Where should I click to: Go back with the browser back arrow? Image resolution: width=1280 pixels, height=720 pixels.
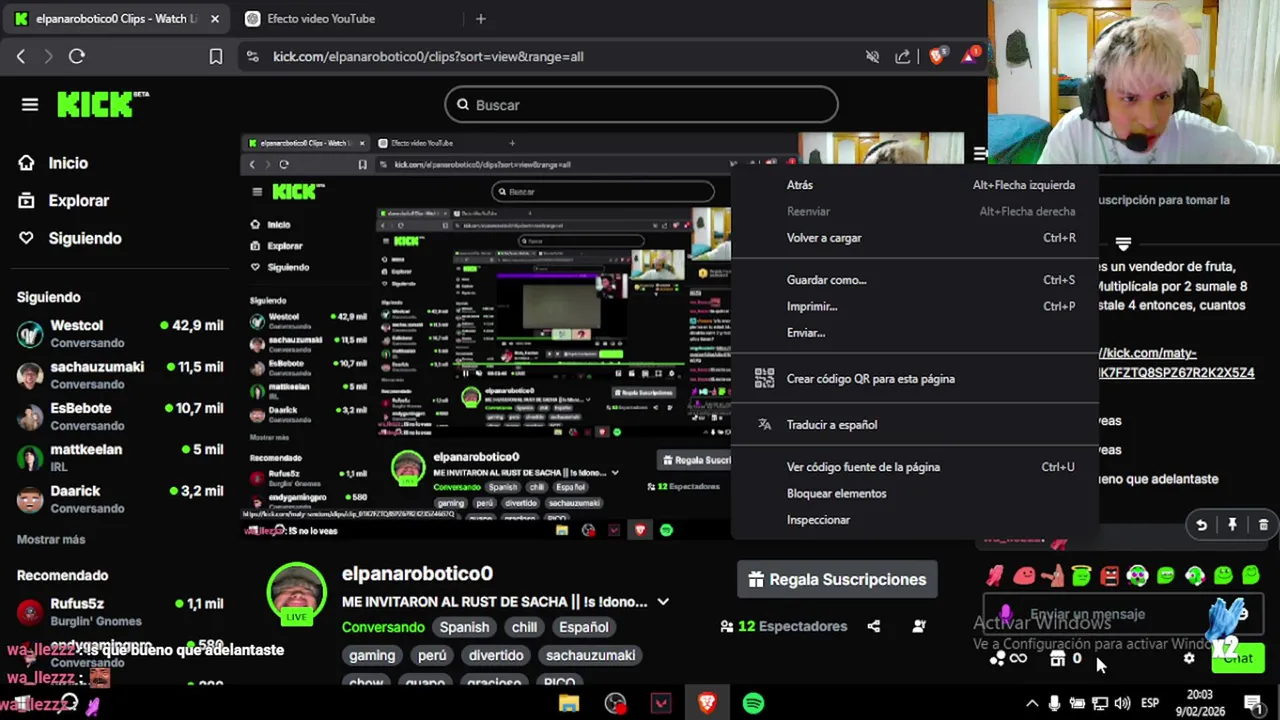click(21, 57)
